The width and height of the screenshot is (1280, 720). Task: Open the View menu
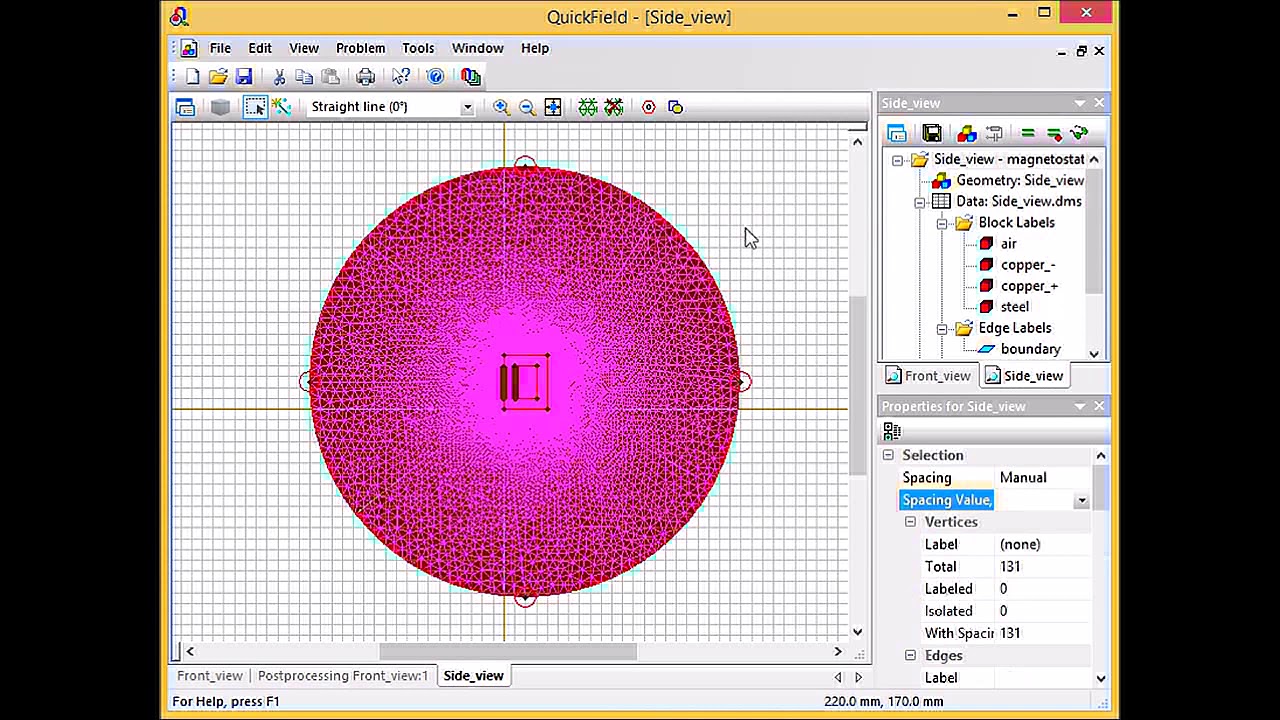[x=304, y=48]
